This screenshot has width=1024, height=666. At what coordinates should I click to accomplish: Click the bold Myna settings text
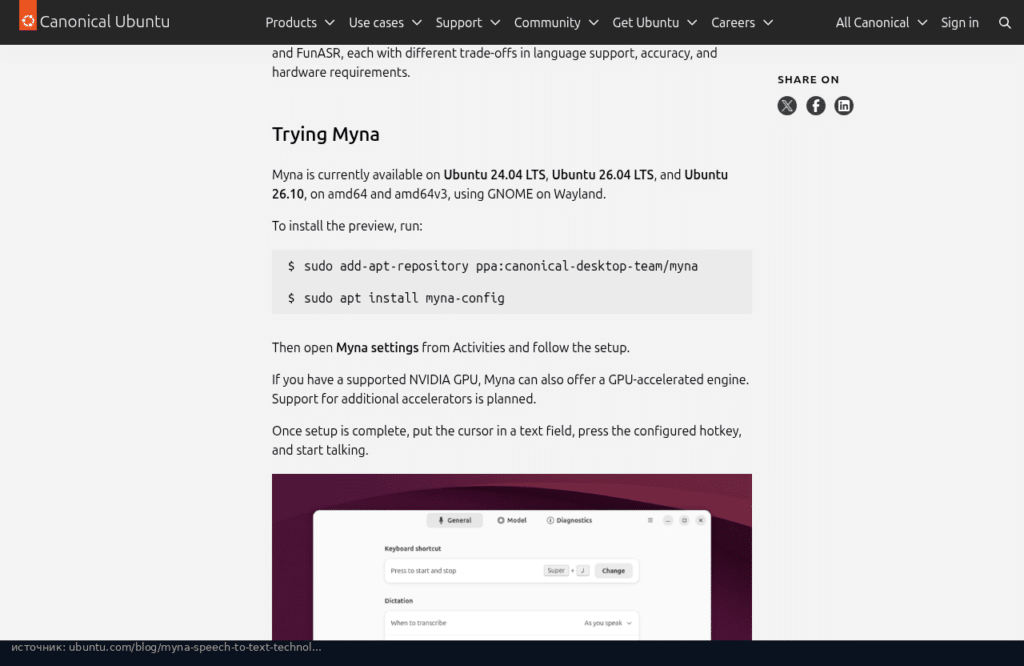[x=377, y=347]
